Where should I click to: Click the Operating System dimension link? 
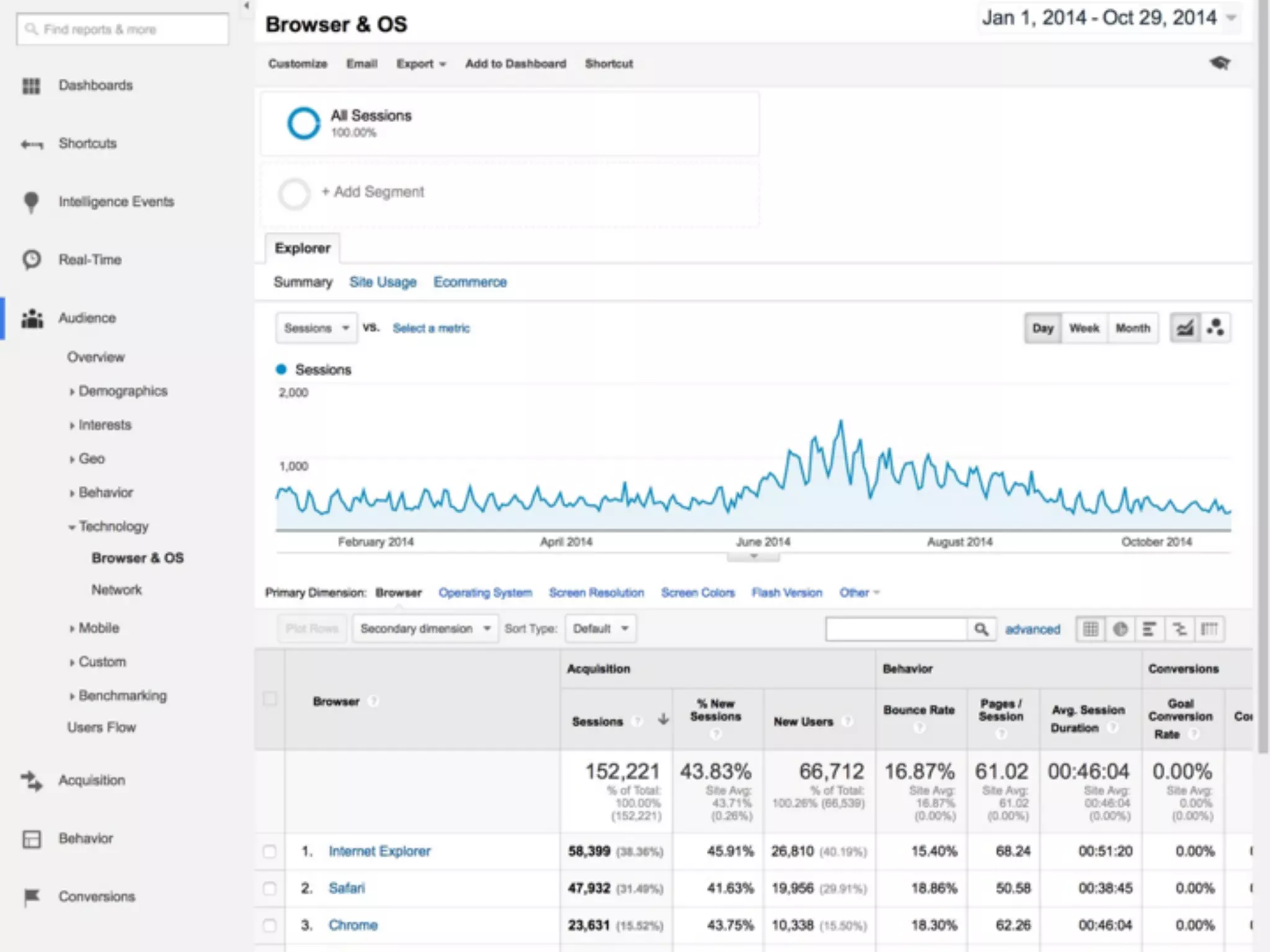[x=485, y=593]
